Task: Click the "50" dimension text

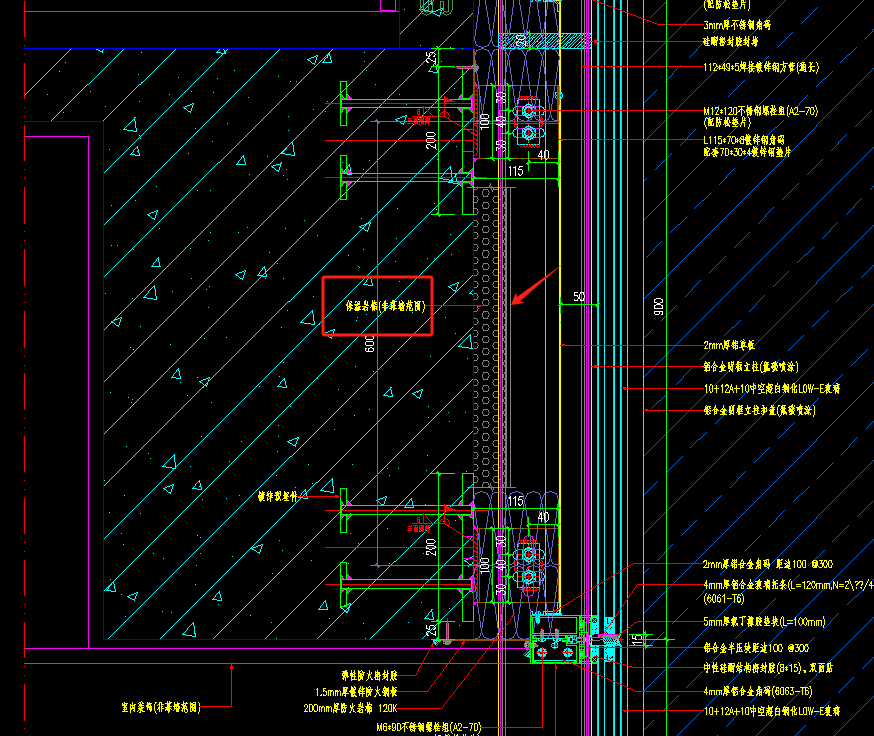Action: pos(578,297)
